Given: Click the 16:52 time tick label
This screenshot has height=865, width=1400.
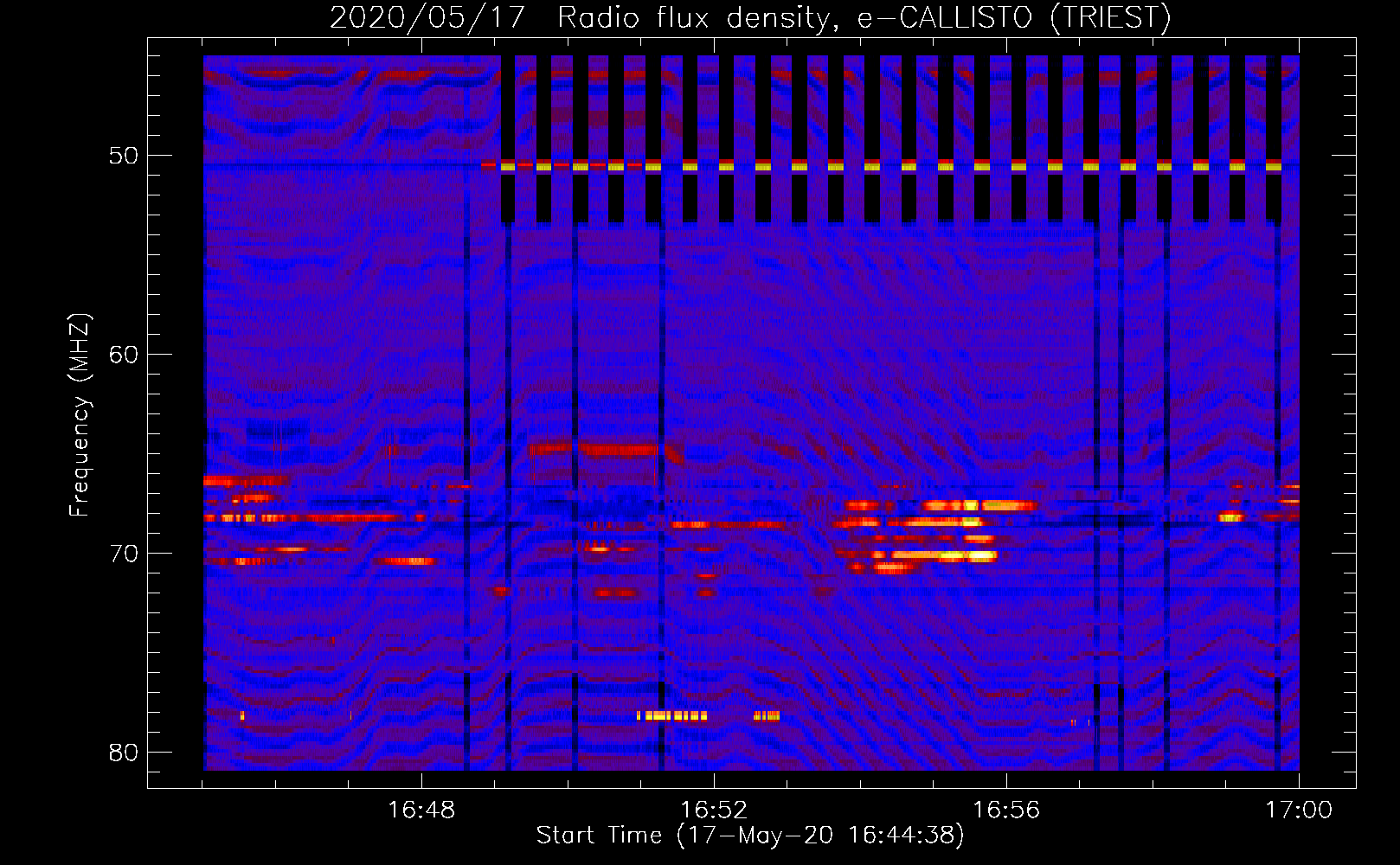Looking at the screenshot, I should point(714,811).
